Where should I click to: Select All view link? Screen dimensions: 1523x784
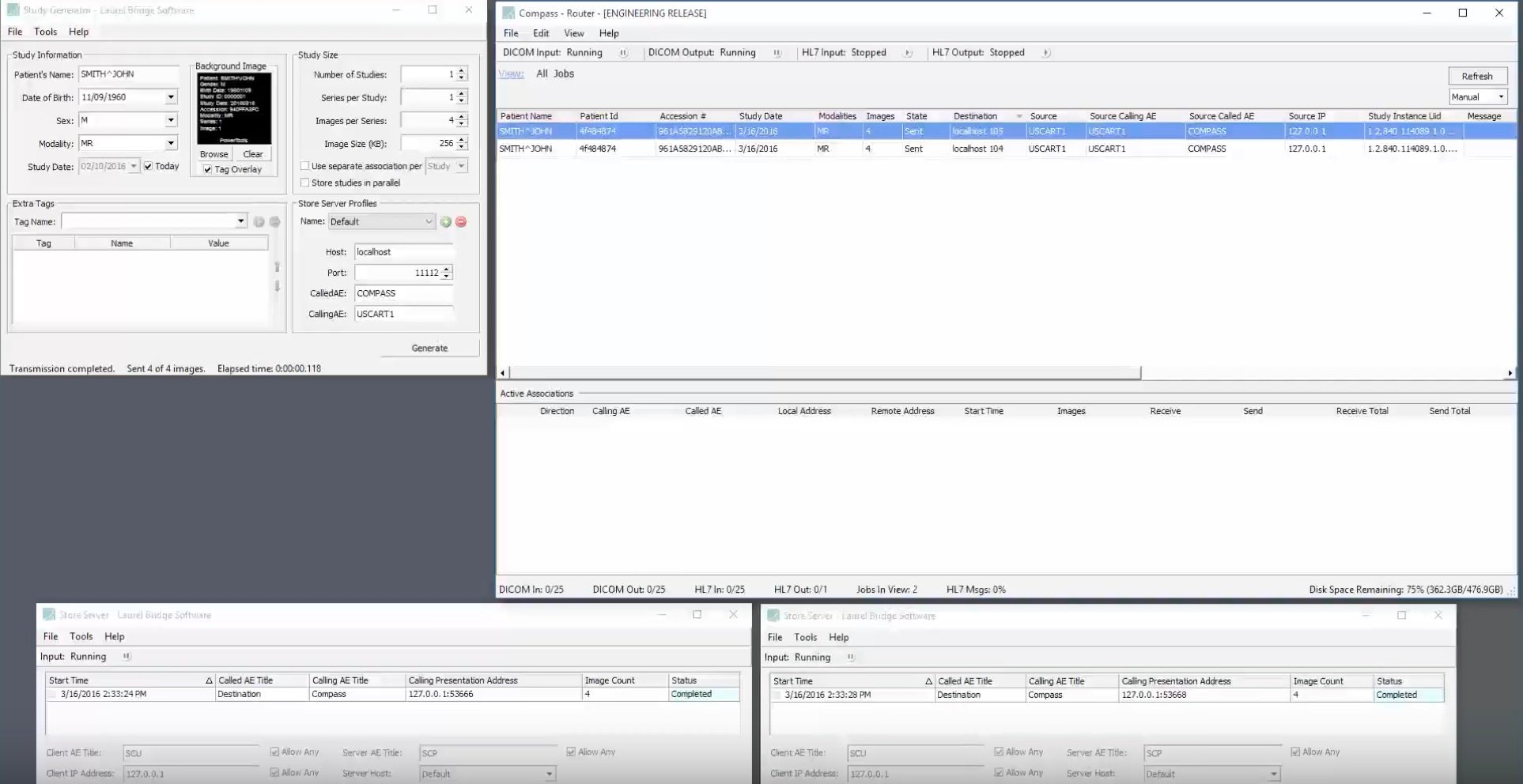pyautogui.click(x=542, y=73)
